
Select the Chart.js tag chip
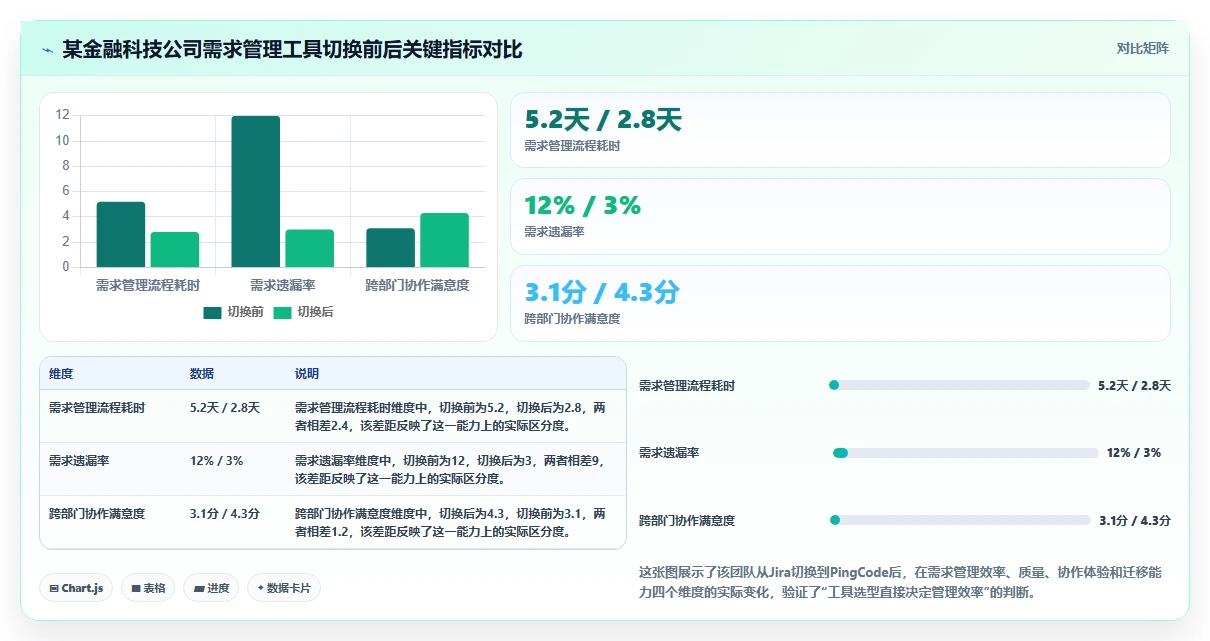pos(76,588)
